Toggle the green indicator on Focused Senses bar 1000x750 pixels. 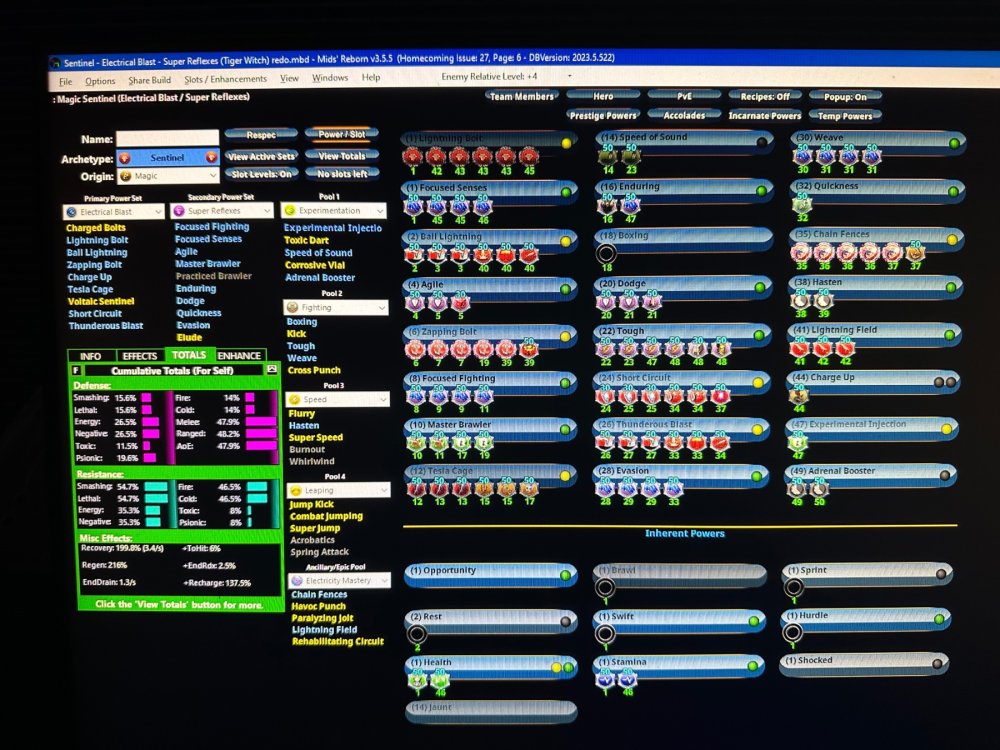point(566,189)
